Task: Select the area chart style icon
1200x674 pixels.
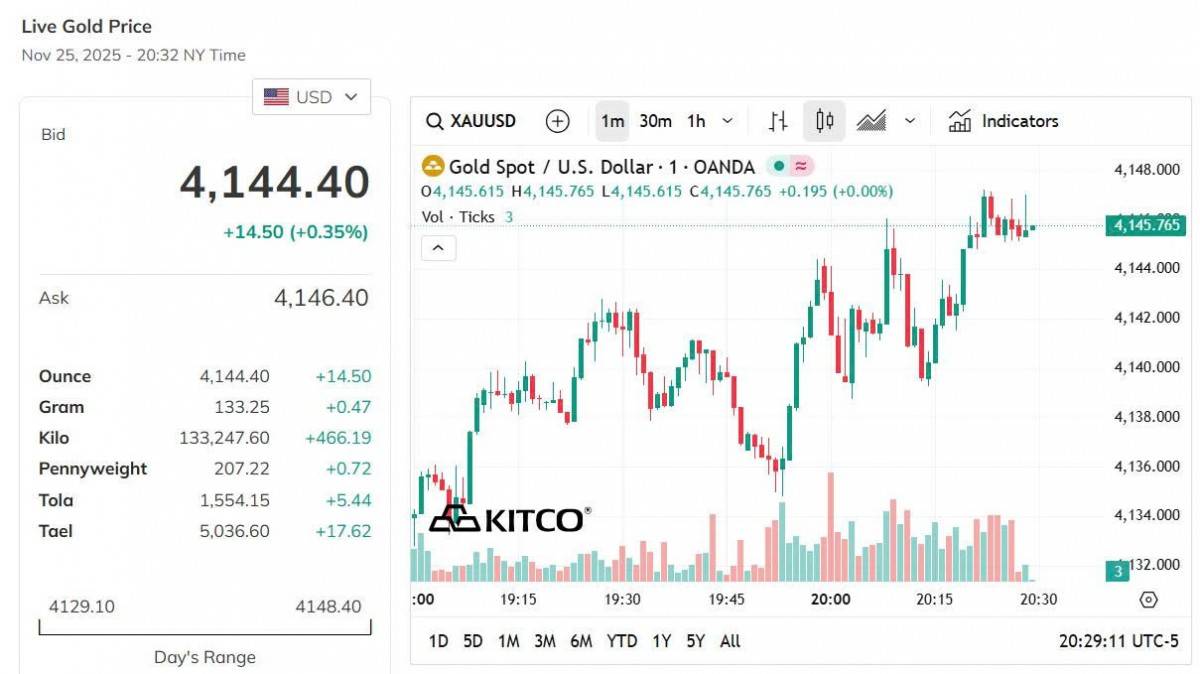Action: coord(871,122)
